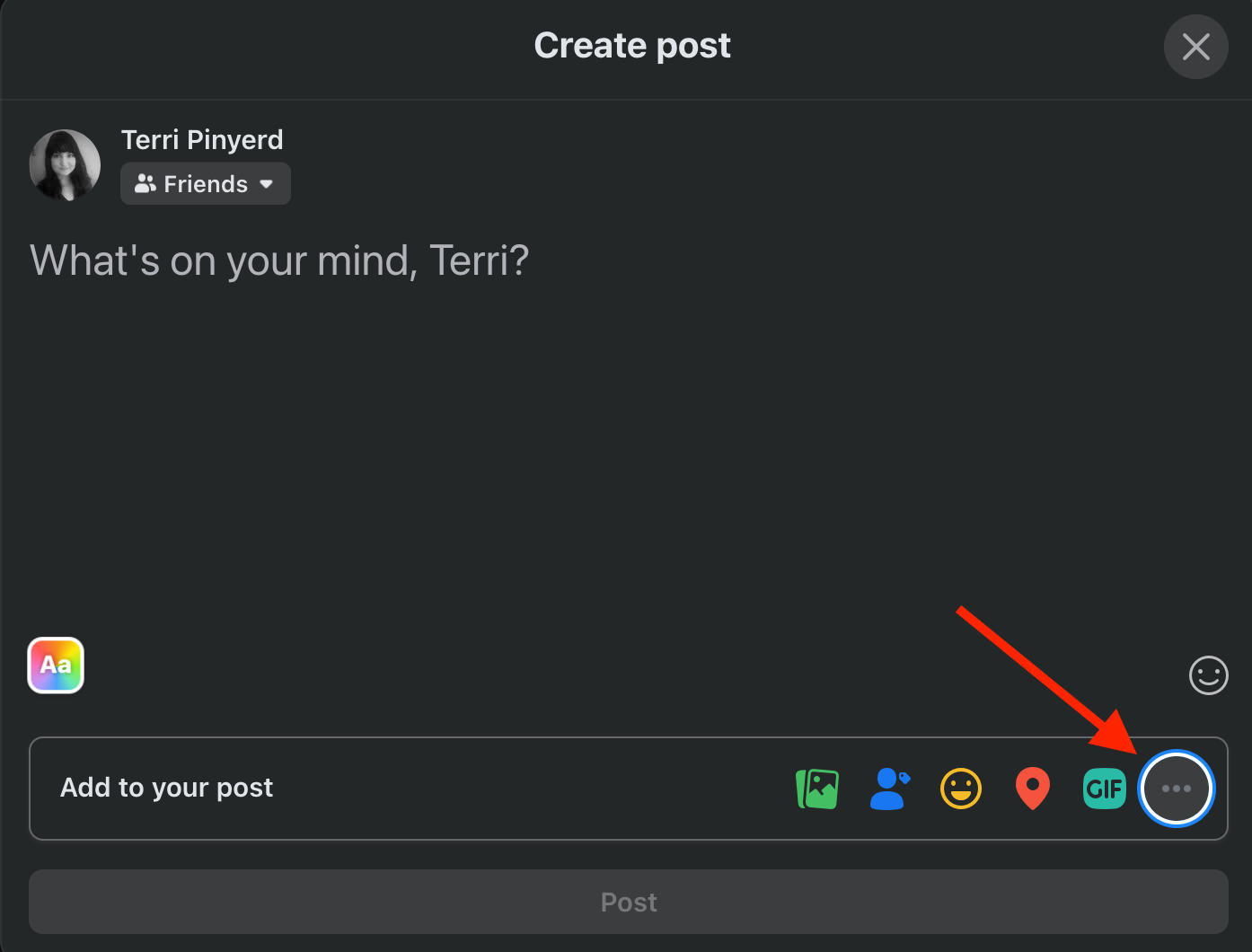Click the people icon on the Friends selector

point(145,184)
